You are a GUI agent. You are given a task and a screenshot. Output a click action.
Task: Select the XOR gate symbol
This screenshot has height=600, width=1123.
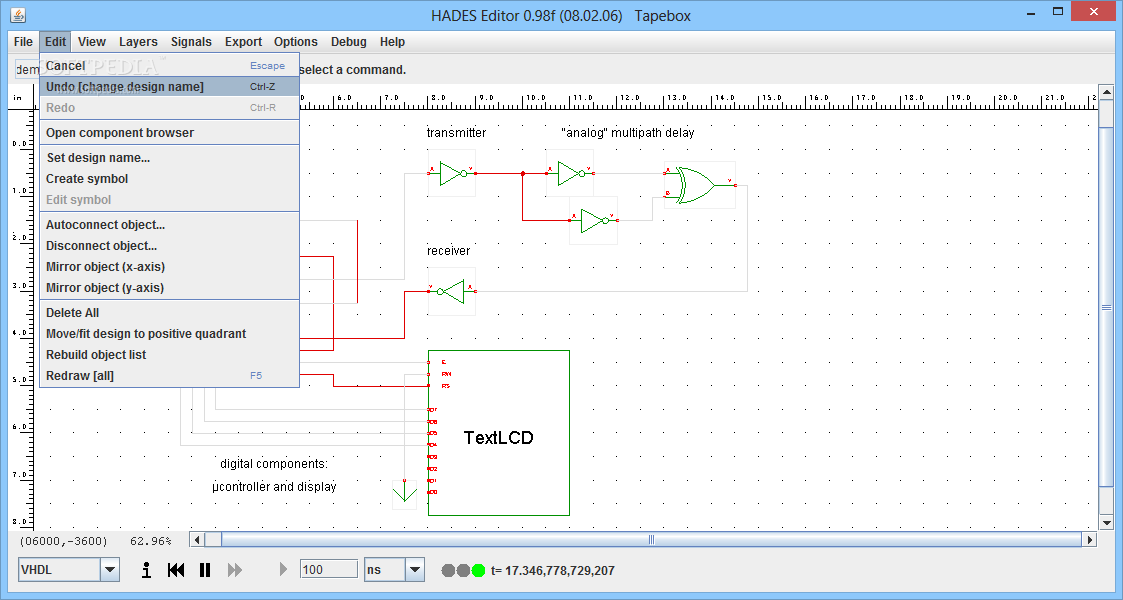point(700,185)
